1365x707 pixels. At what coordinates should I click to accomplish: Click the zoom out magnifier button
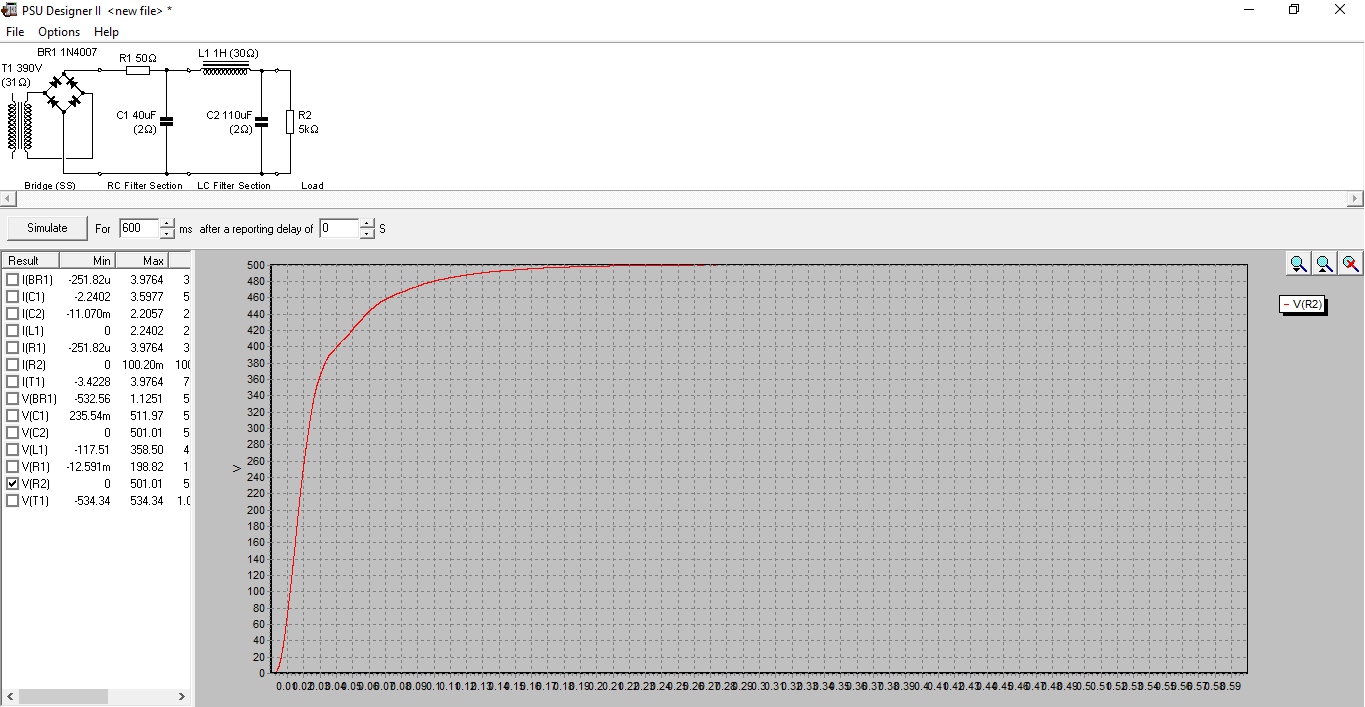[1324, 263]
